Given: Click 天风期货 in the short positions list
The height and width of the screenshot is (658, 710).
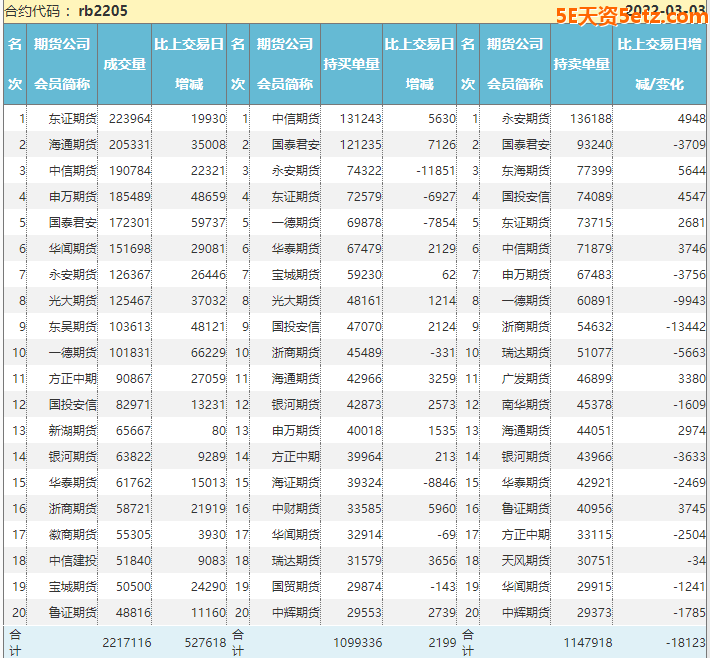Looking at the screenshot, I should point(525,560).
